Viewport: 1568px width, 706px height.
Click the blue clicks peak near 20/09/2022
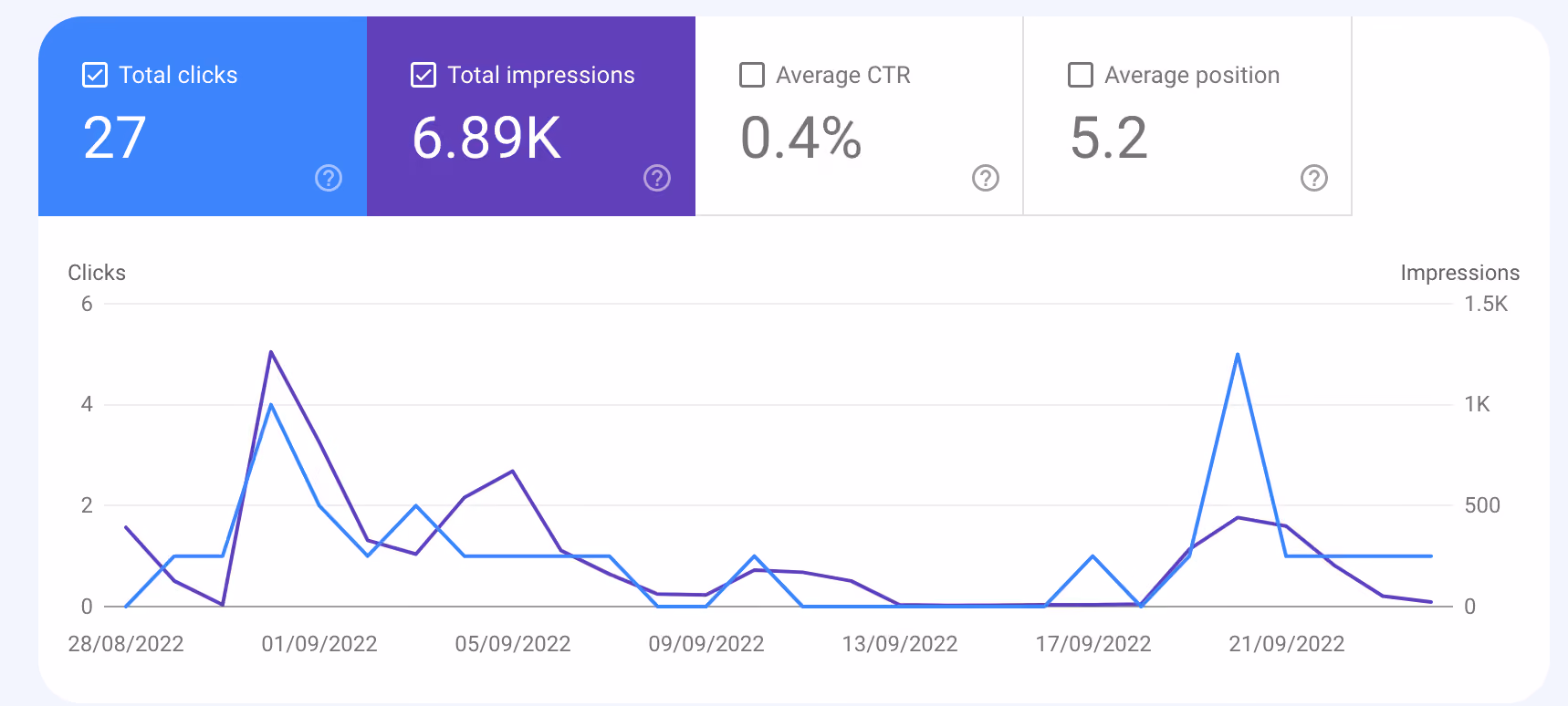(1238, 355)
